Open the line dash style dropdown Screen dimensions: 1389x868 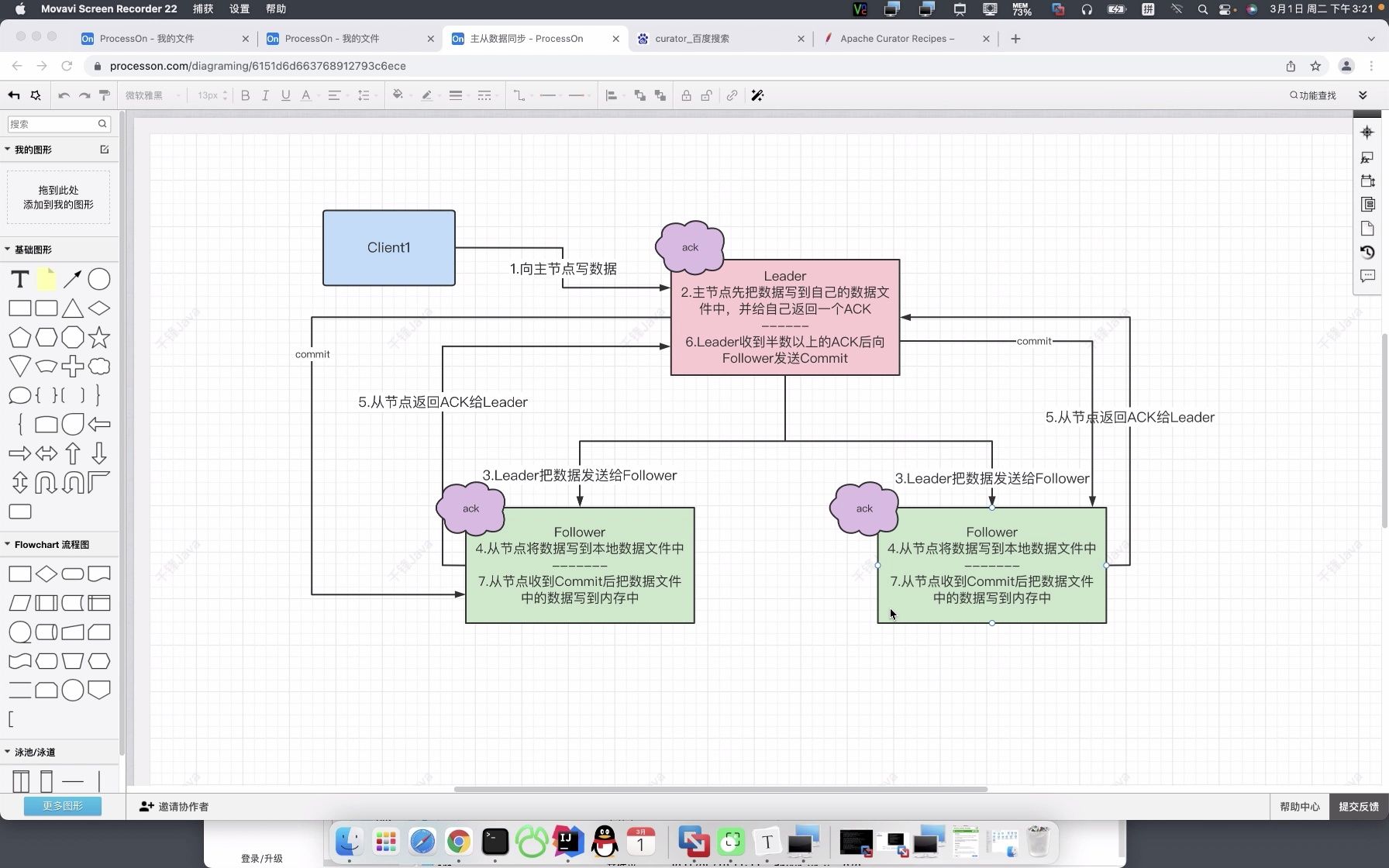click(486, 95)
